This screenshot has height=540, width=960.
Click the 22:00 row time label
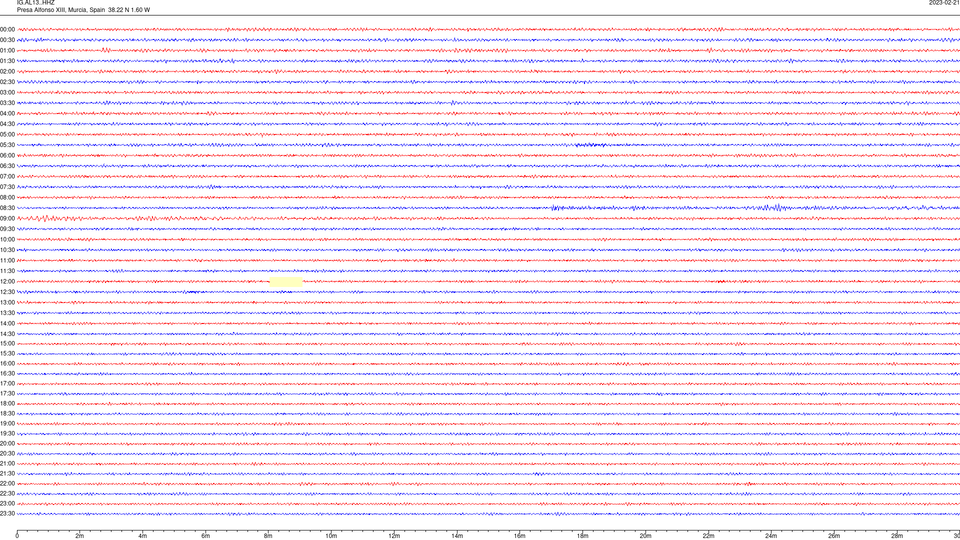pyautogui.click(x=7, y=484)
